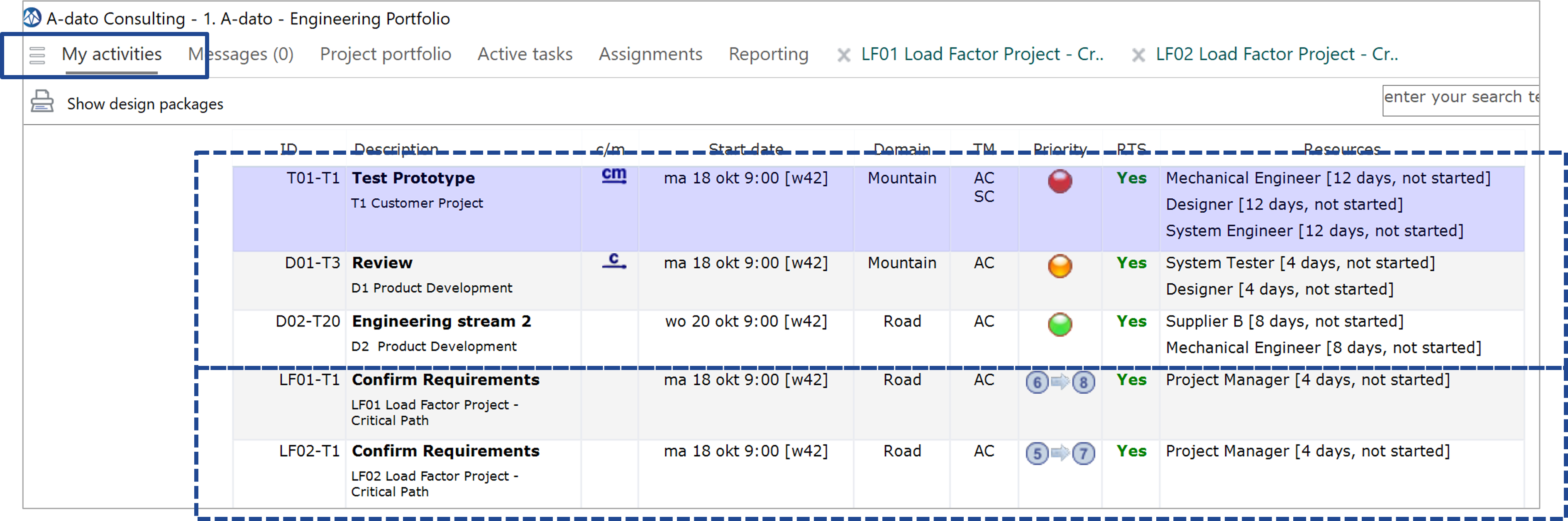Select Confirm Requirements in LF01-T1 row

tap(446, 380)
